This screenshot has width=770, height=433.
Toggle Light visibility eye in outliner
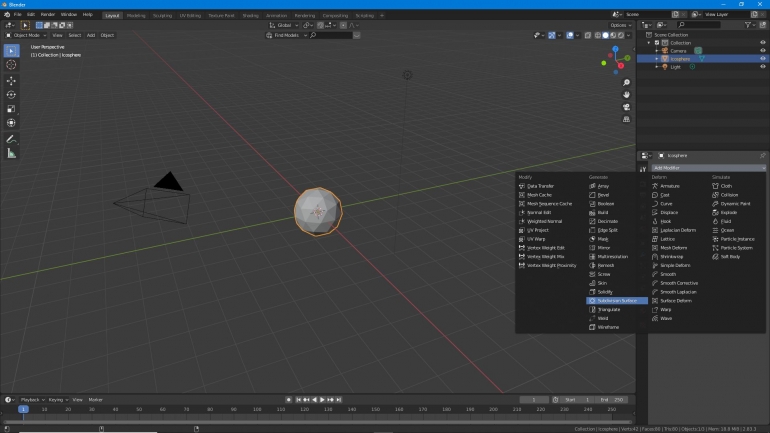(x=762, y=67)
